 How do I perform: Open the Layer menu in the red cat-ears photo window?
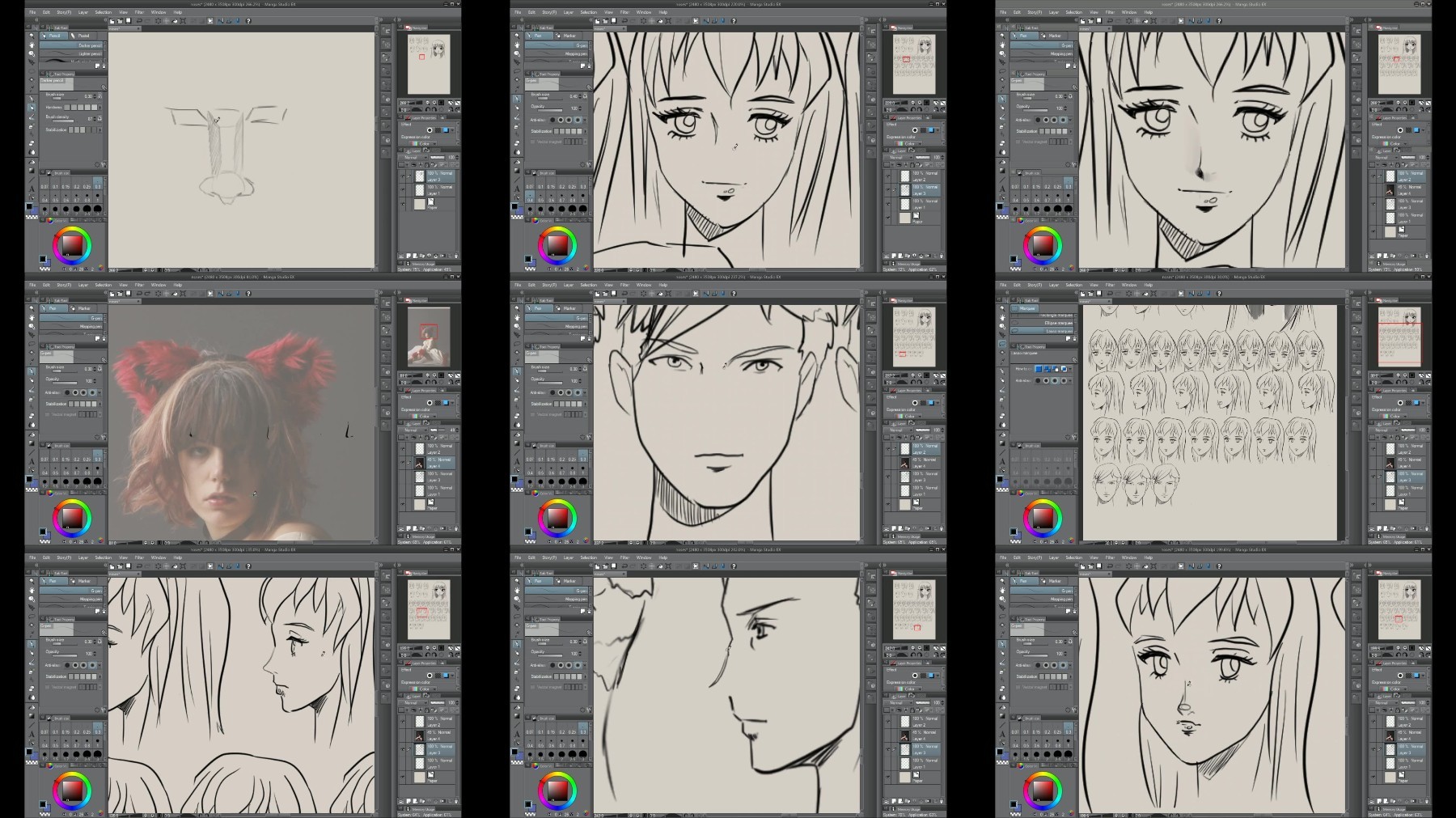tap(83, 285)
